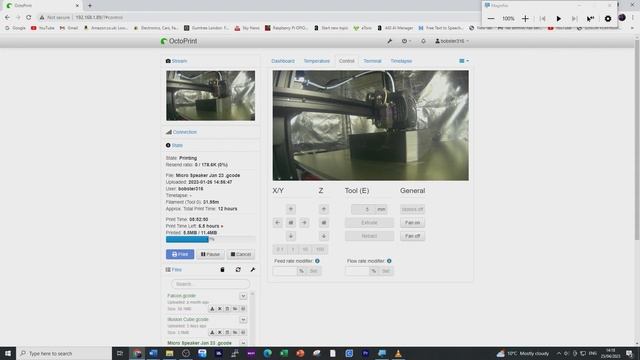Click the Extrude button

pyautogui.click(x=369, y=223)
